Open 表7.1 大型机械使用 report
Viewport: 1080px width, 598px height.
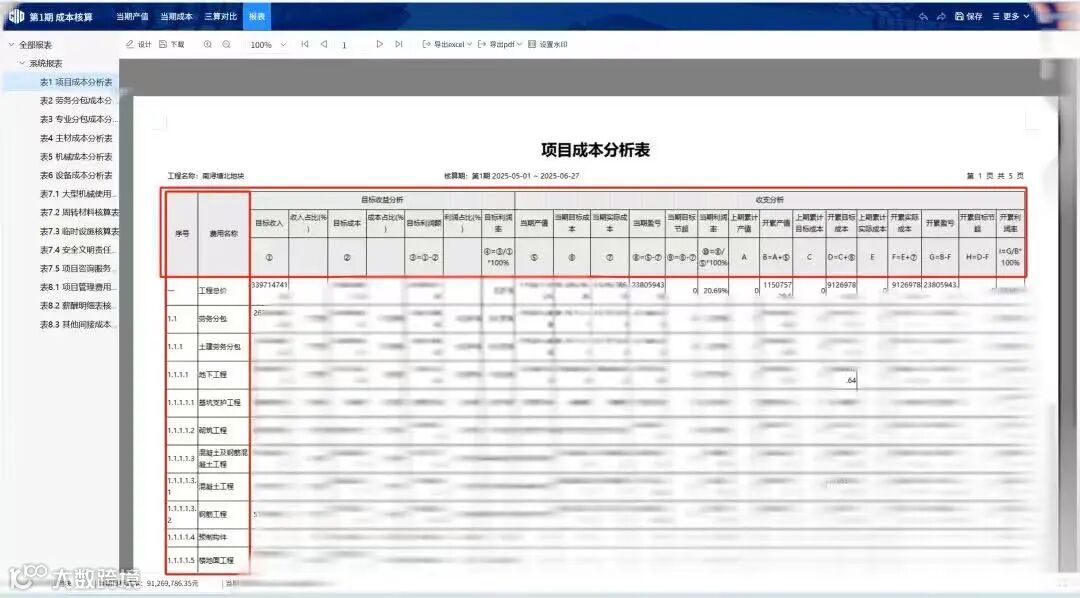click(78, 194)
